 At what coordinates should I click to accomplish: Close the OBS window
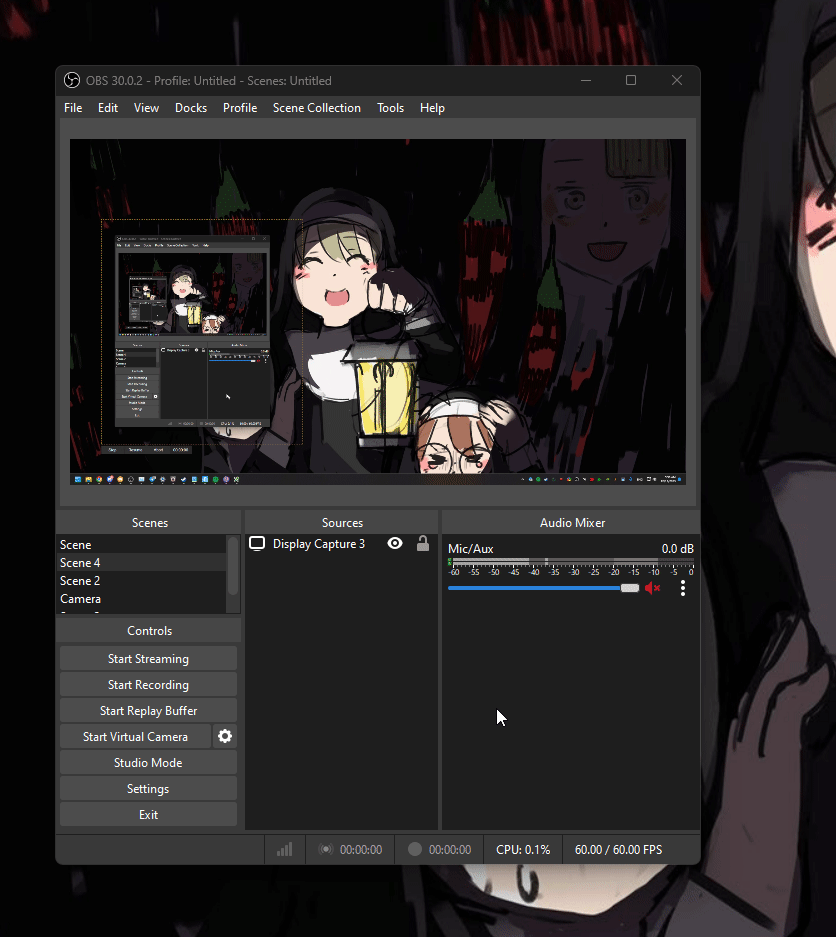tap(676, 80)
